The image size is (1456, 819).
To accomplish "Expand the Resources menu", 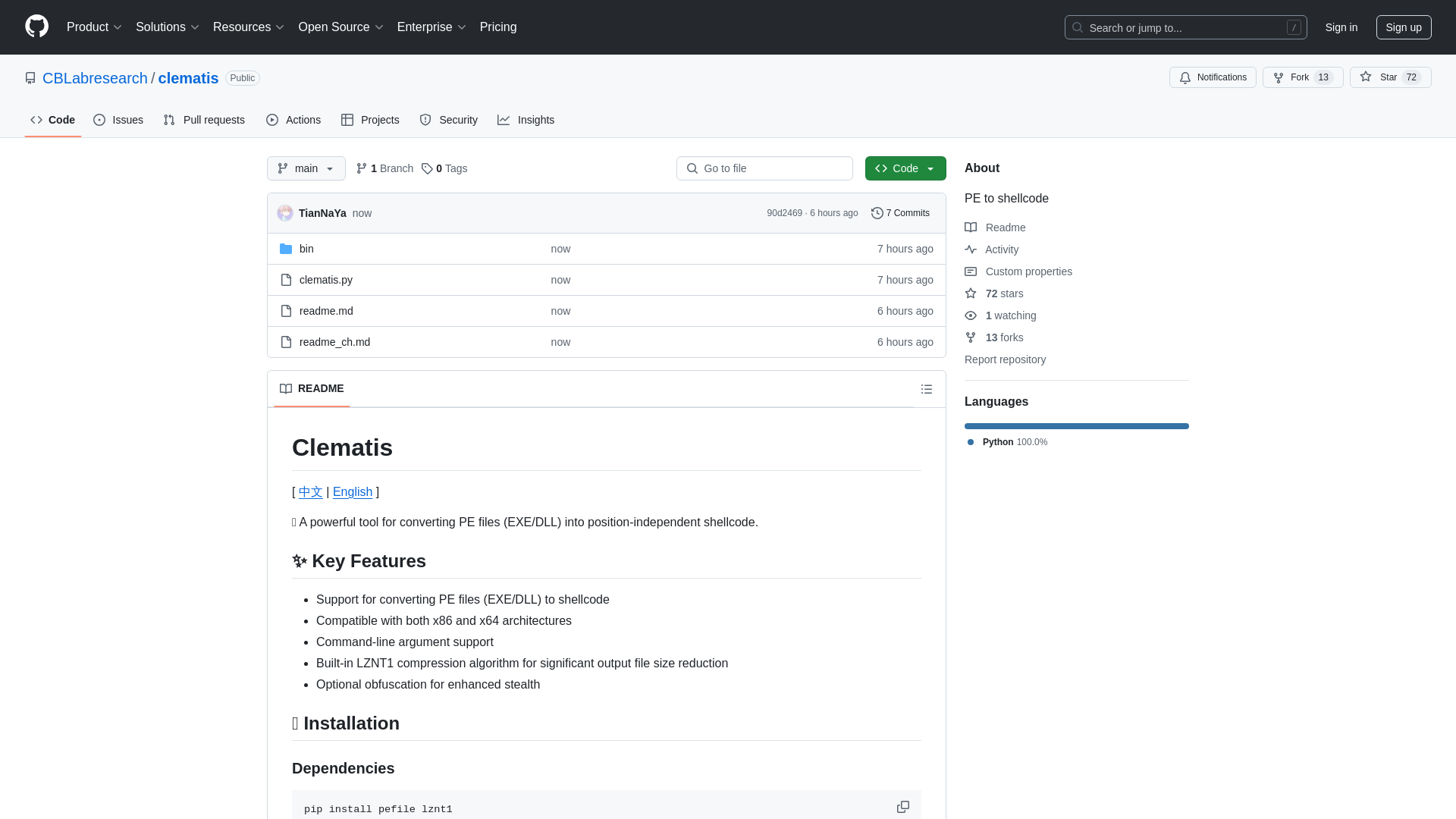I will tap(249, 27).
